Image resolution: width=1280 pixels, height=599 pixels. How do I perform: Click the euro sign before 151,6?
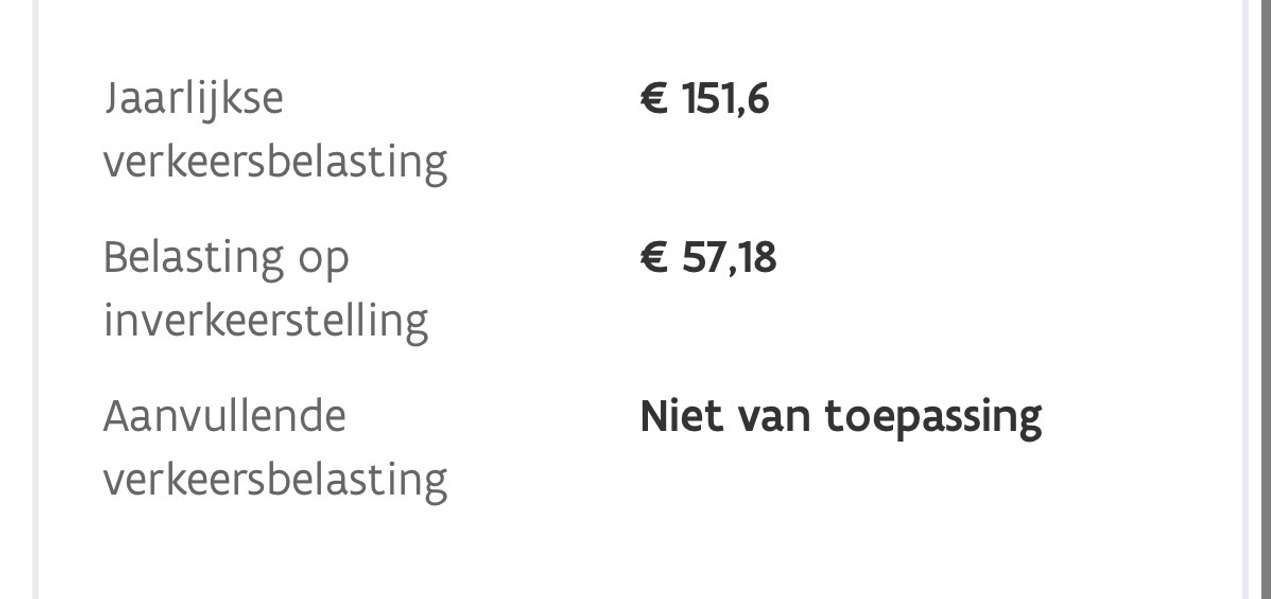click(x=654, y=99)
